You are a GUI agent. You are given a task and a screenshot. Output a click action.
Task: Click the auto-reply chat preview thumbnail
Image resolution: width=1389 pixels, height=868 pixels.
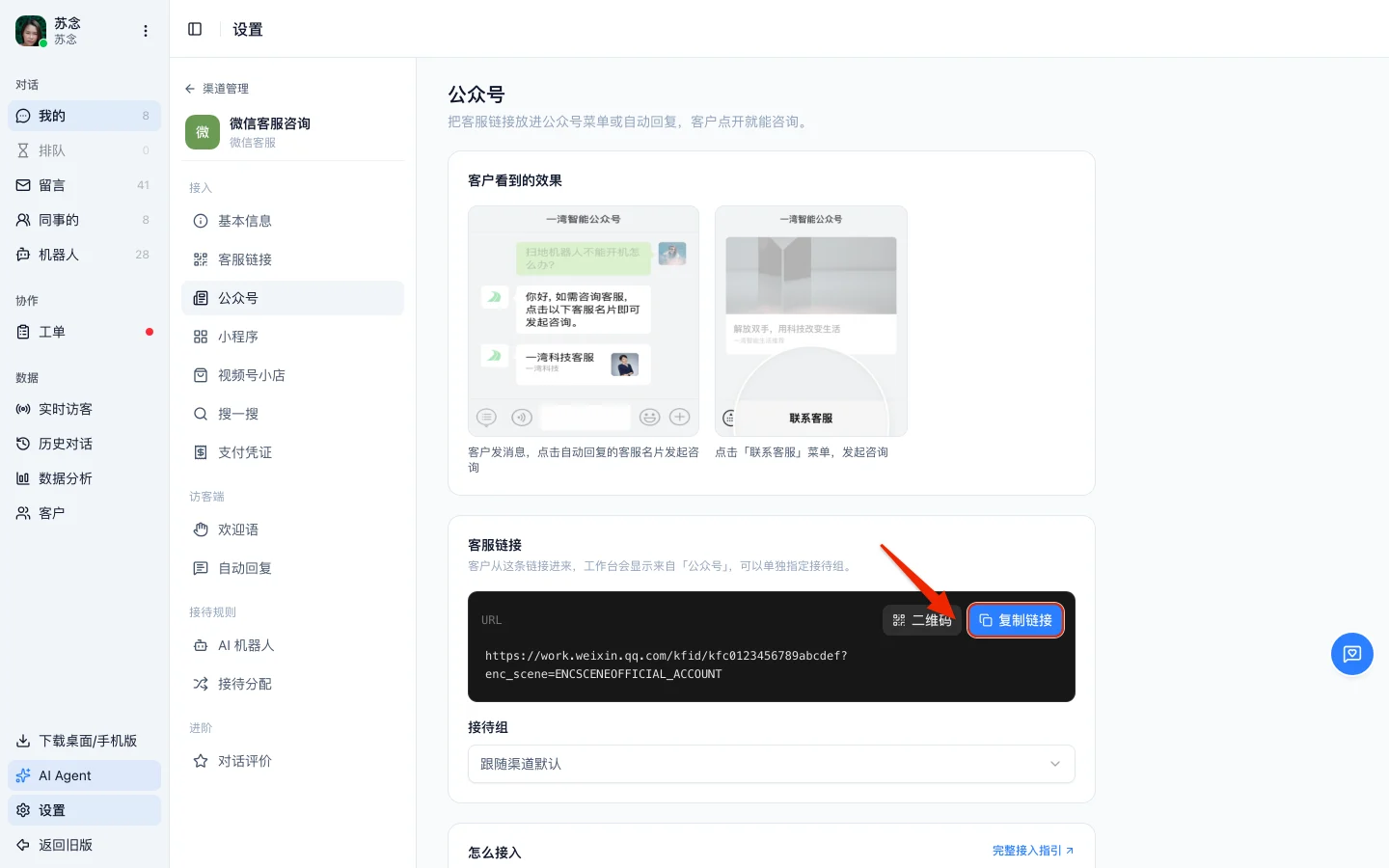(x=584, y=321)
